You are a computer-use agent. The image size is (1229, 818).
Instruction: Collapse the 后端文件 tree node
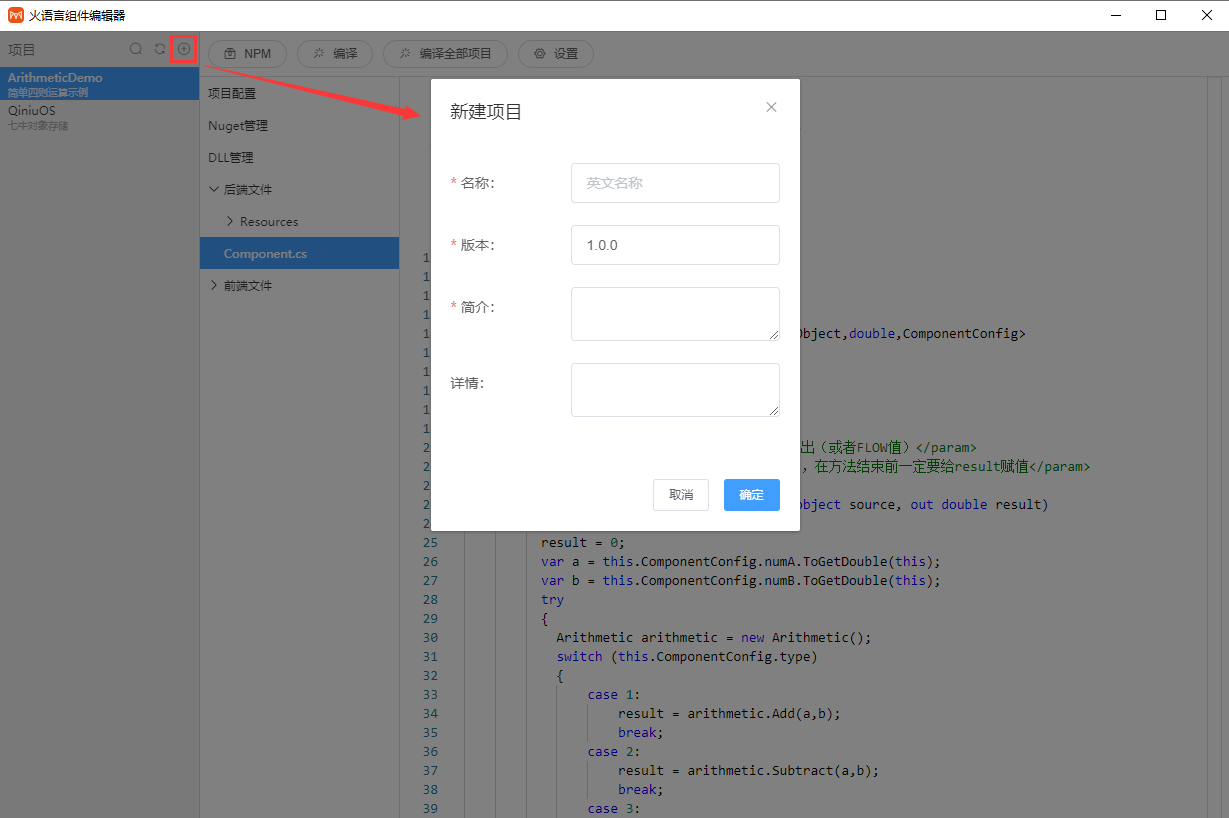[x=214, y=189]
